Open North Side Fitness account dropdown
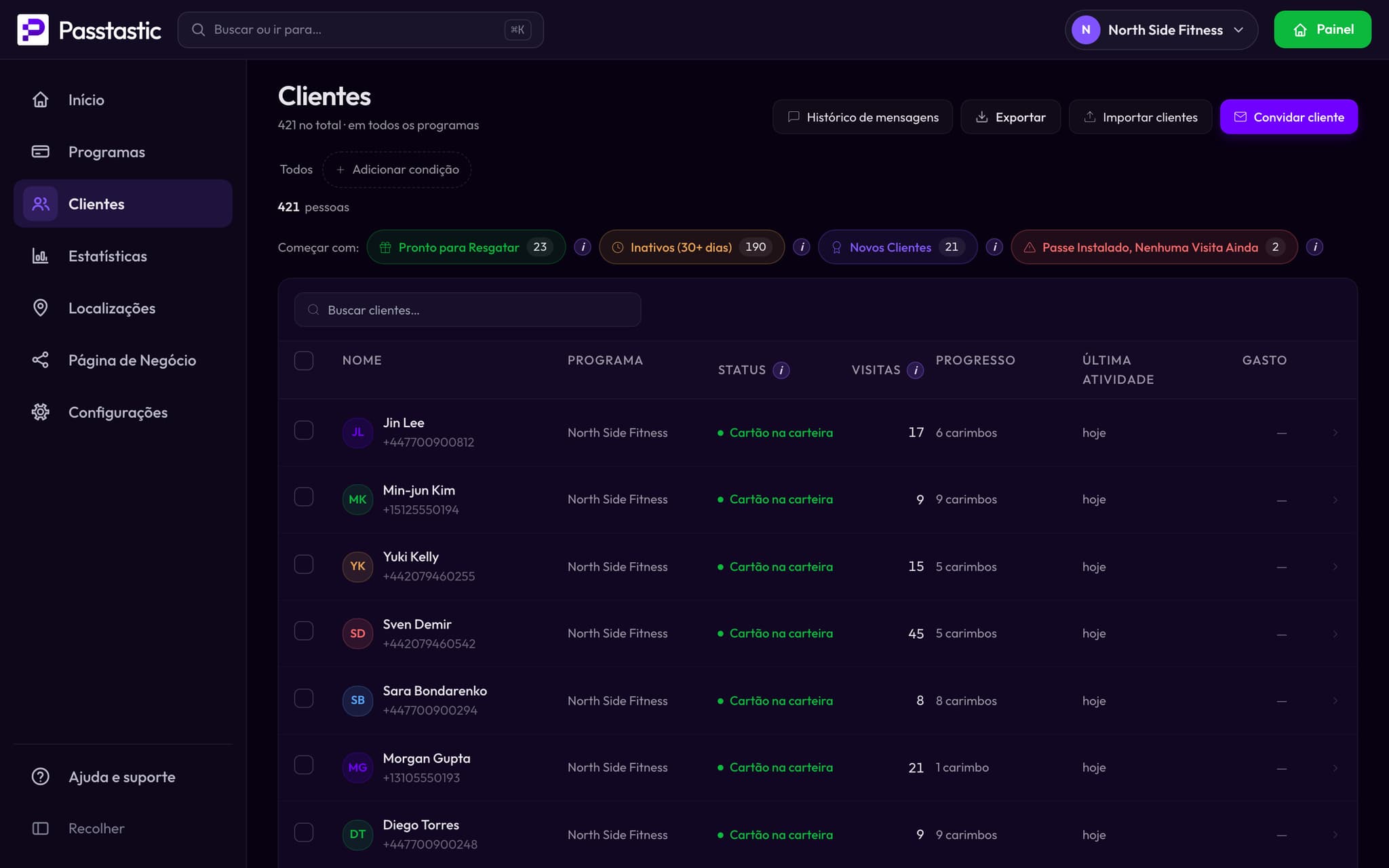Image resolution: width=1389 pixels, height=868 pixels. 1161,30
